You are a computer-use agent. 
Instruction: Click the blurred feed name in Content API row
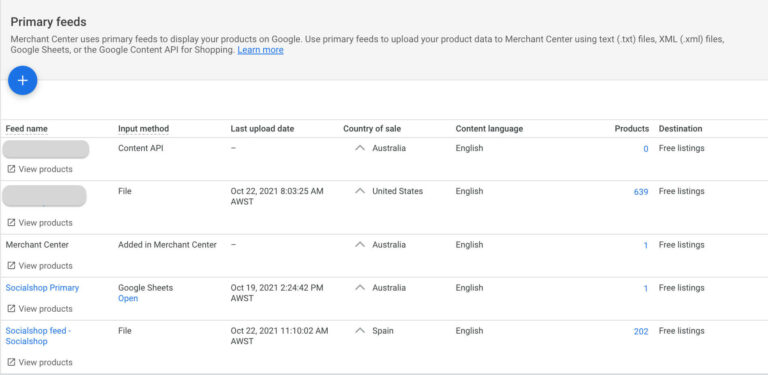coord(46,149)
